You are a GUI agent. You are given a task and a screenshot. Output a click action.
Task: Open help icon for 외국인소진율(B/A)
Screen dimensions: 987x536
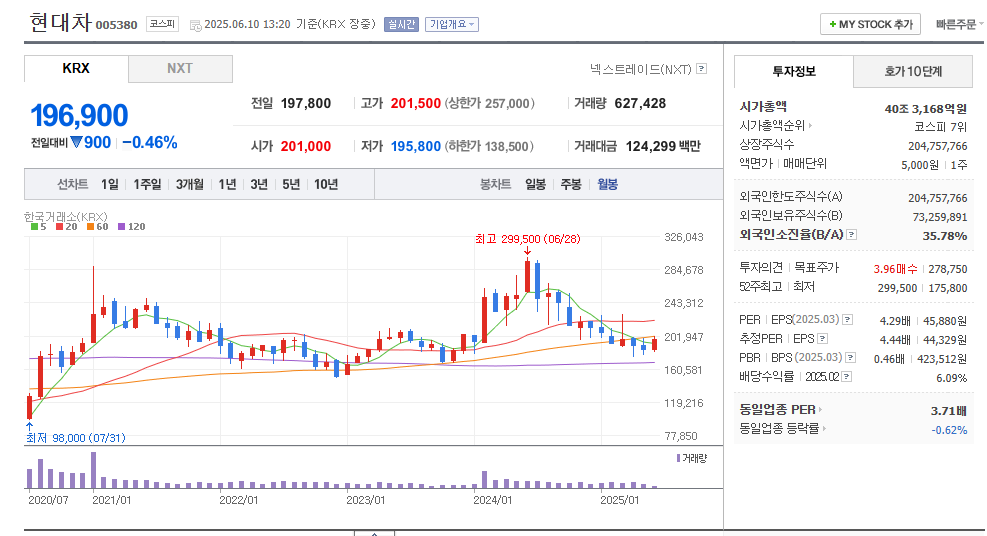pyautogui.click(x=851, y=235)
